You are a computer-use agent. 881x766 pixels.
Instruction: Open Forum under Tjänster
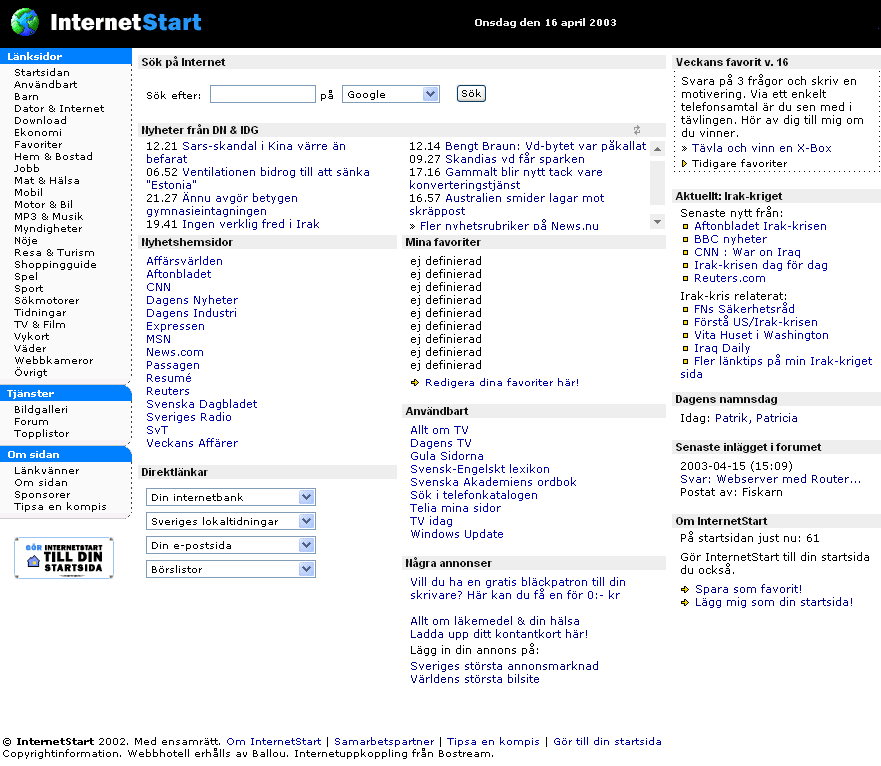[x=31, y=421]
